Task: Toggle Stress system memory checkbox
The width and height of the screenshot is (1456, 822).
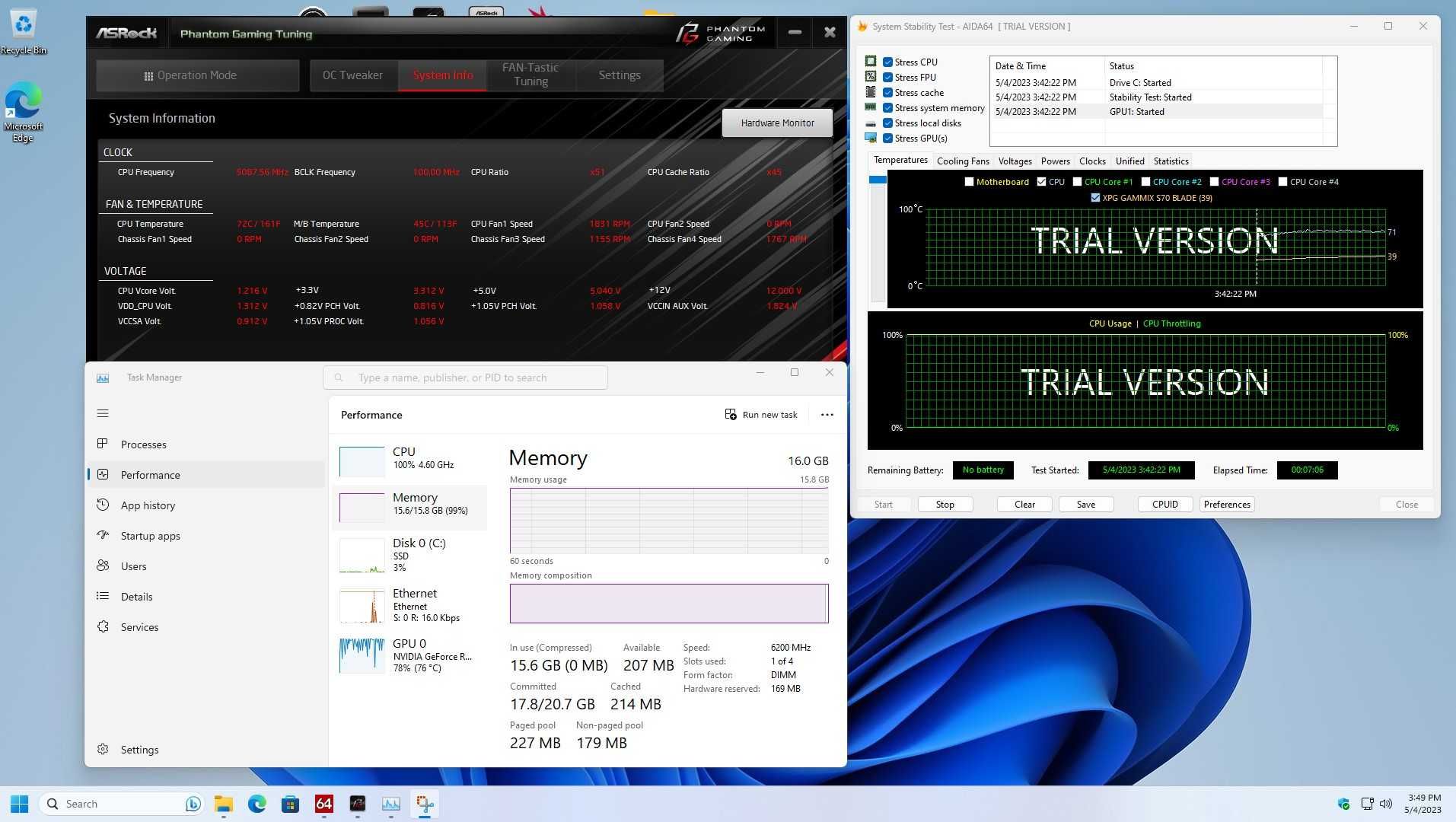Action: coord(888,108)
